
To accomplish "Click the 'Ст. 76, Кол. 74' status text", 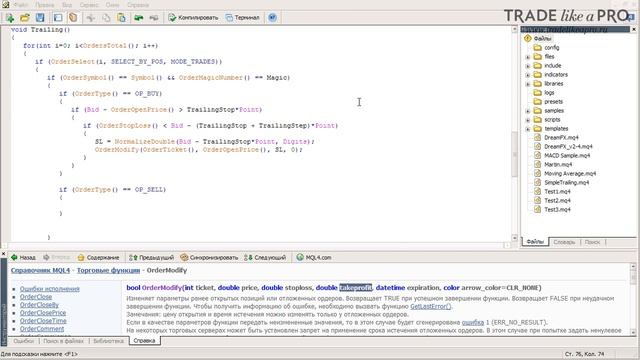I will (x=584, y=354).
